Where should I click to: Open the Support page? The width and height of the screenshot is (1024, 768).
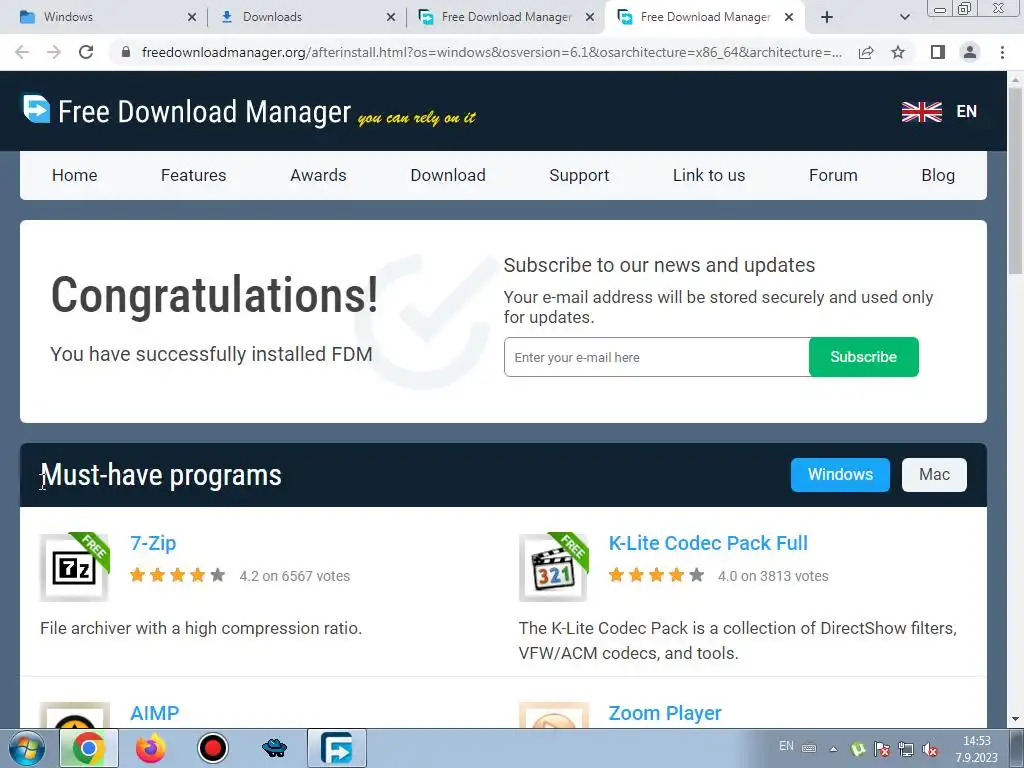pyautogui.click(x=579, y=175)
